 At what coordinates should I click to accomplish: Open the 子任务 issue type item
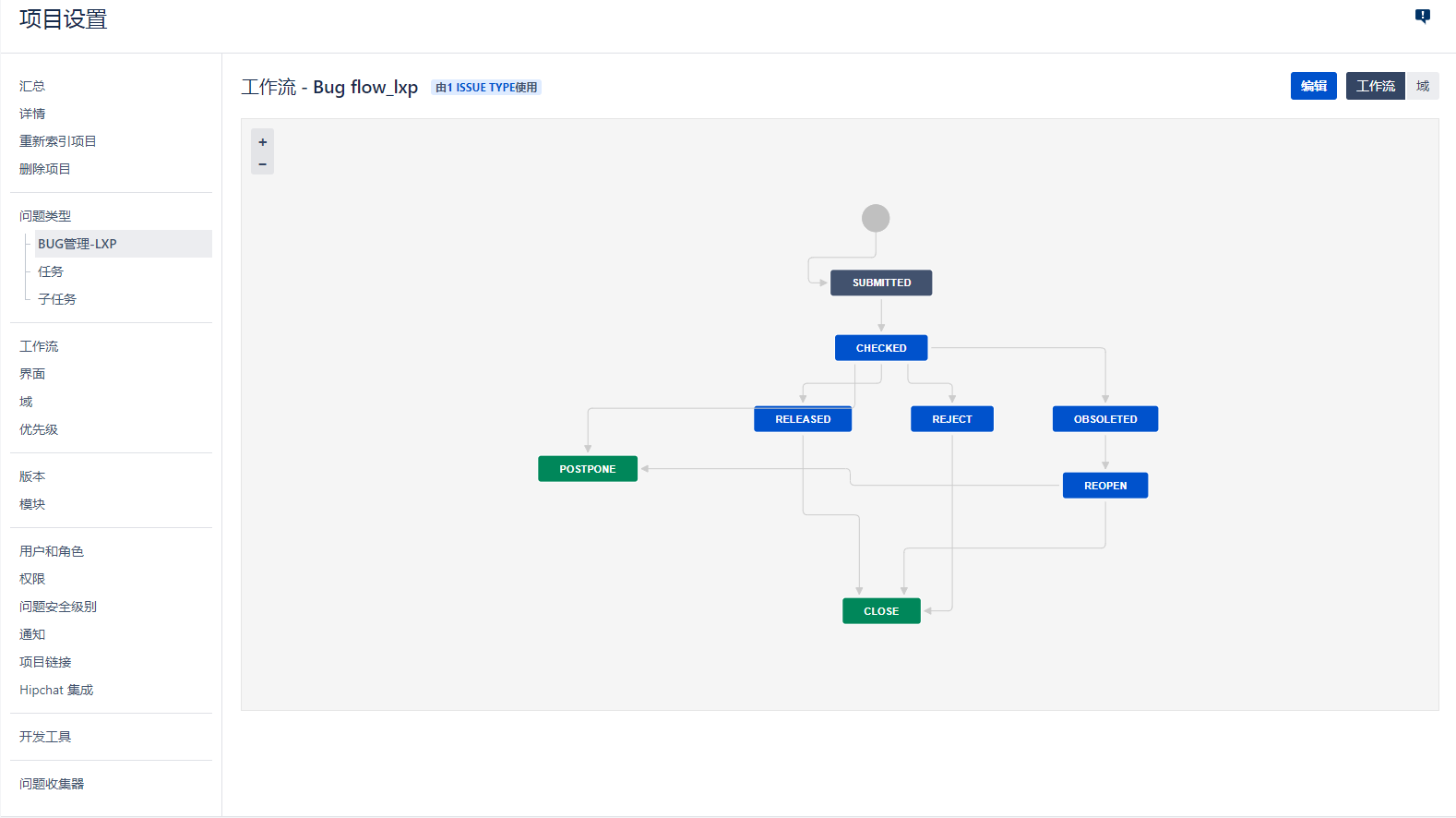(57, 299)
